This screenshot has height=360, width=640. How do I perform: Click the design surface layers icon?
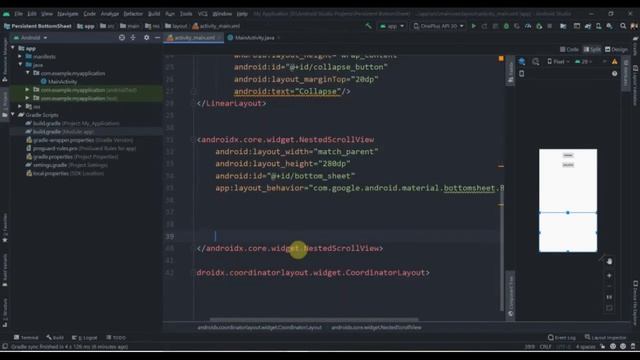[x=522, y=62]
